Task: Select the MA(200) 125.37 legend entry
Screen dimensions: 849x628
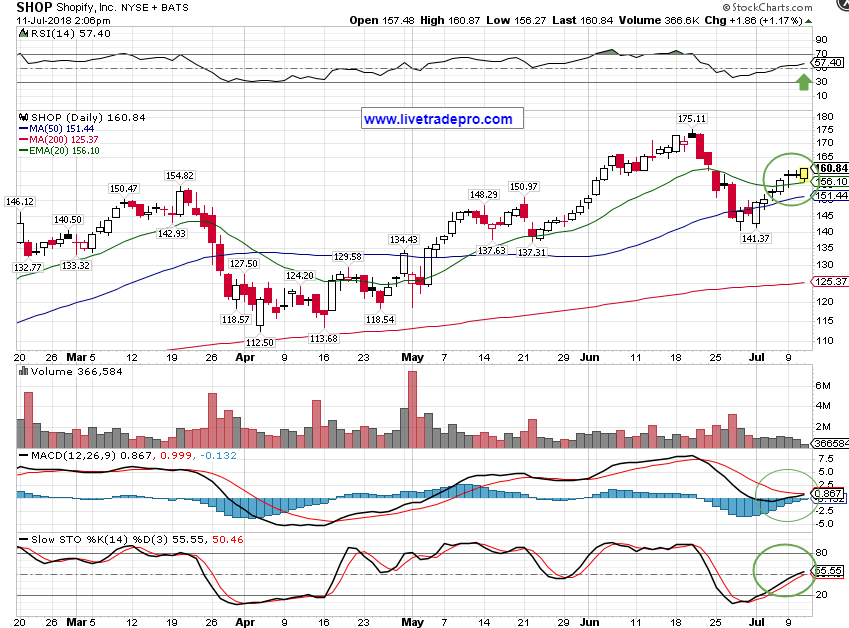Action: [62, 140]
